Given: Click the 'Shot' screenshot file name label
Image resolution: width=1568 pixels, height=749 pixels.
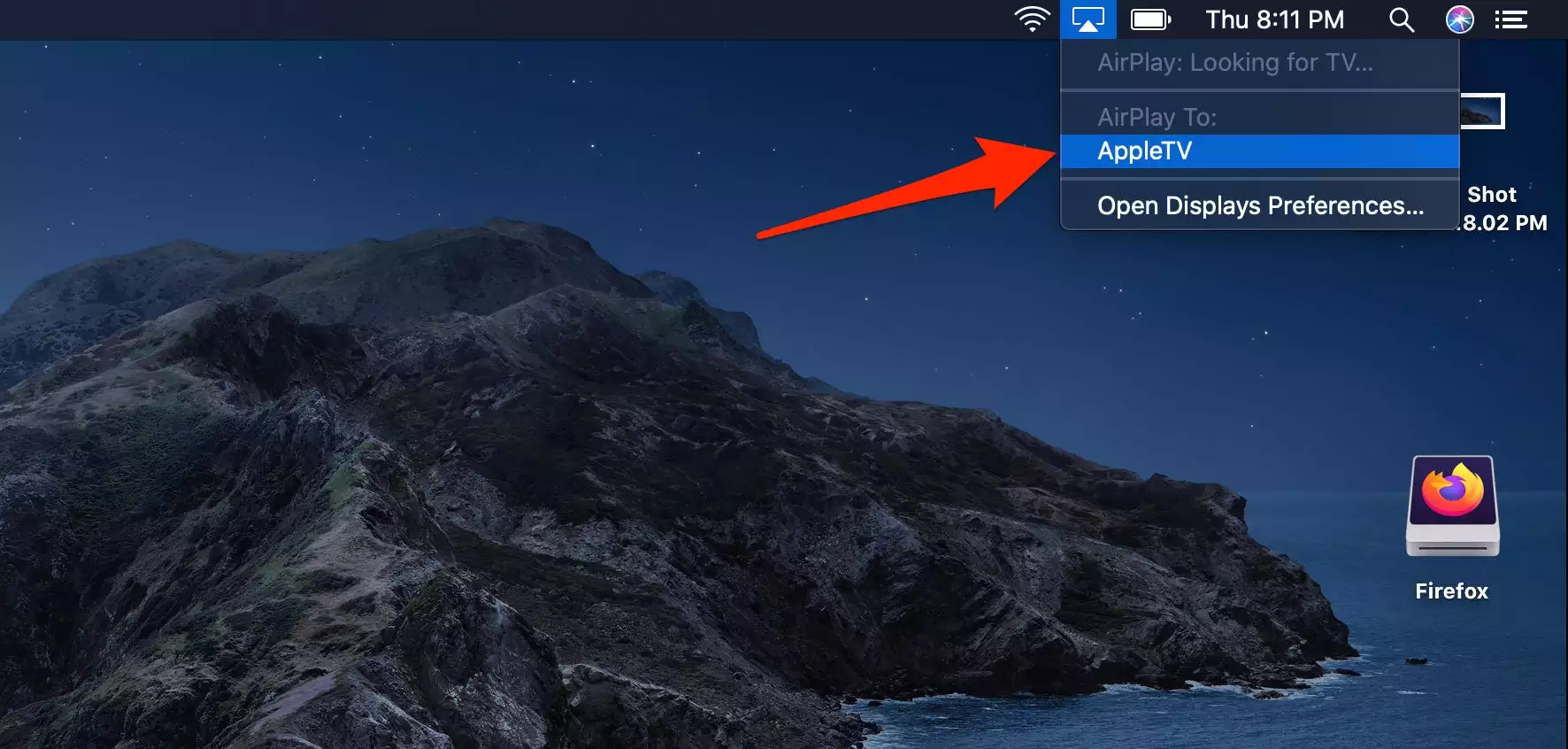Looking at the screenshot, I should [1491, 195].
